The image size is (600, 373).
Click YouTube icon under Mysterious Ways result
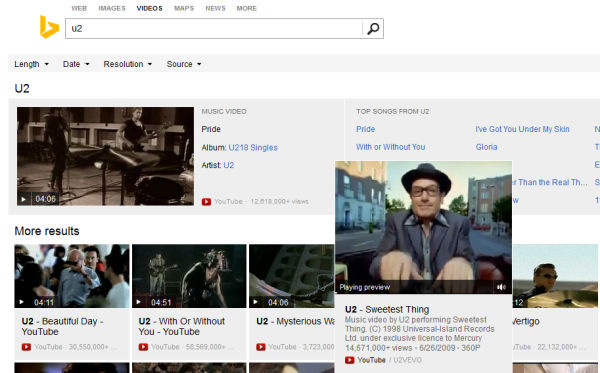click(261, 347)
